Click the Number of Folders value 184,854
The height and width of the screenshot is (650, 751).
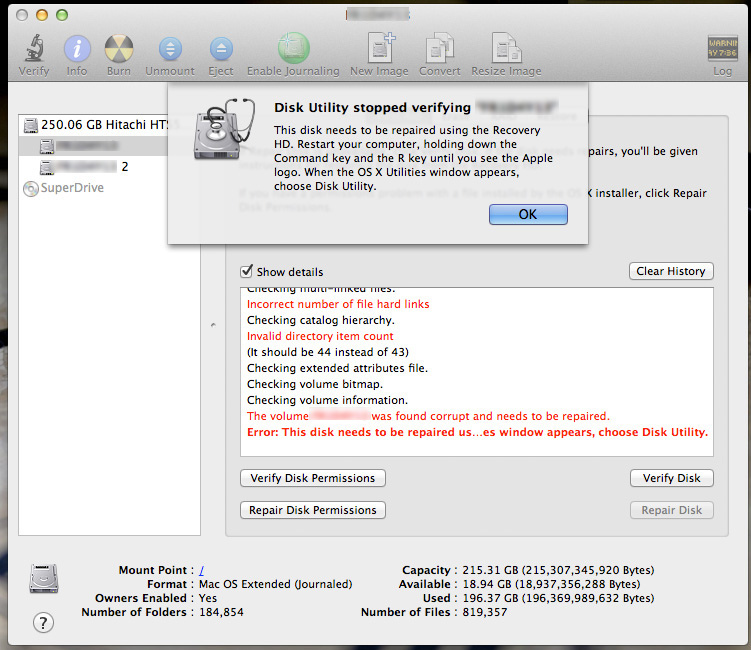[221, 612]
